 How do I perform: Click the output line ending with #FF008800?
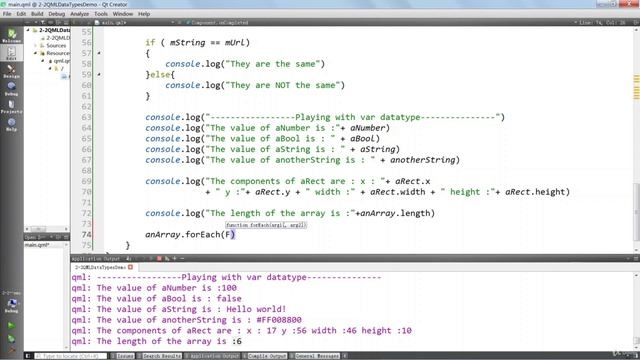click(187, 320)
